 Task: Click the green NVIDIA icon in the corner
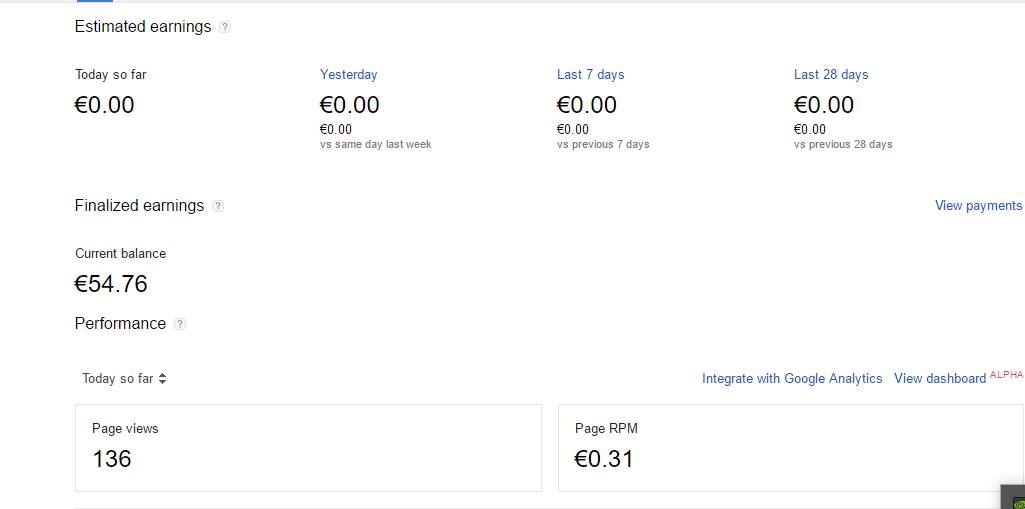click(x=1014, y=498)
